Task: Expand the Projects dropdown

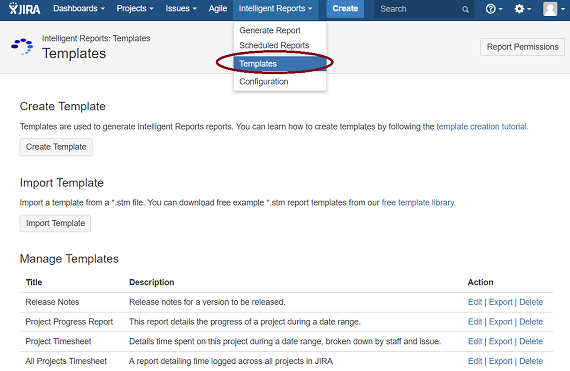Action: [135, 8]
